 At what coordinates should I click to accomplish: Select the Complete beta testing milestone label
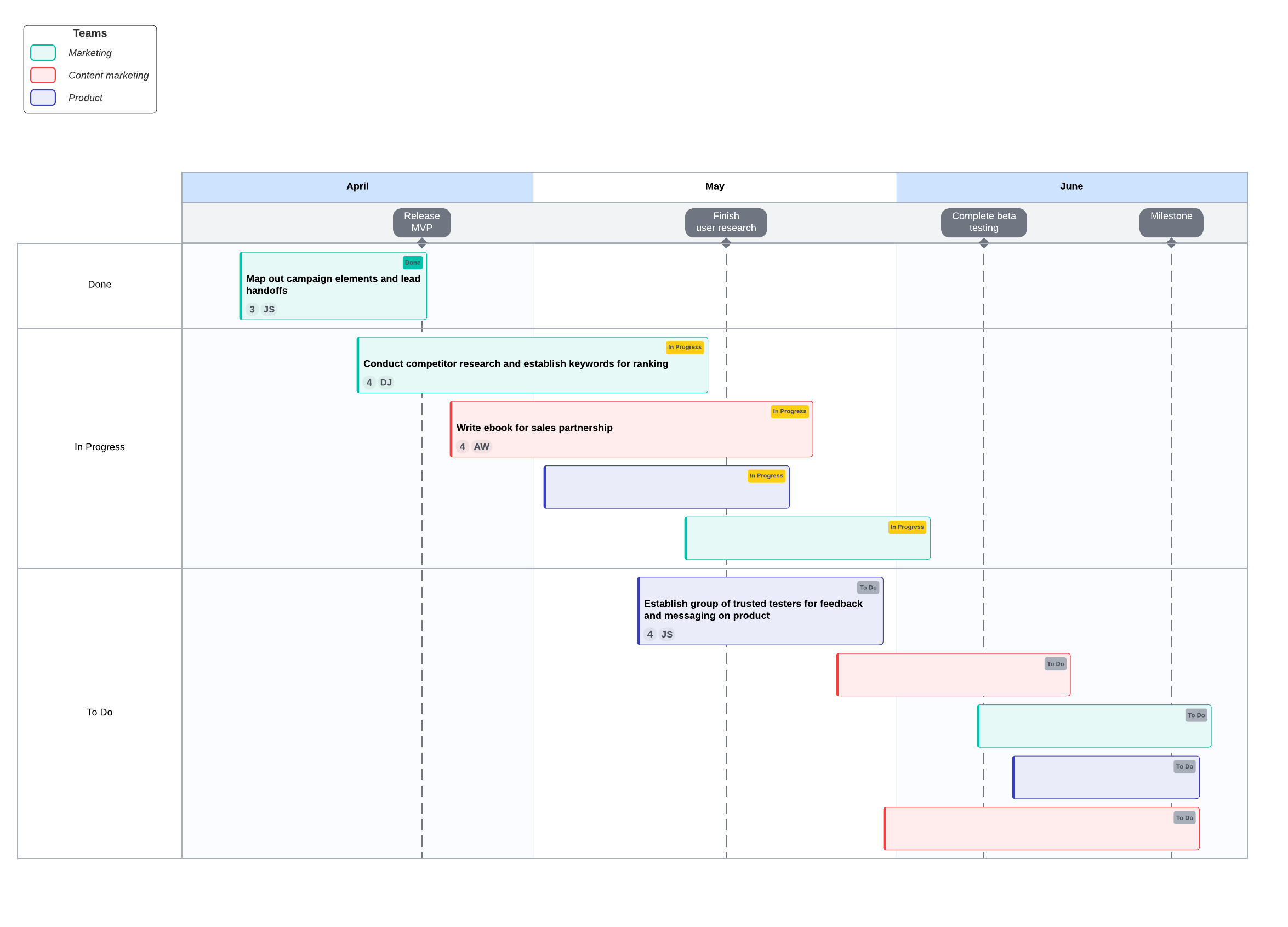[x=984, y=222]
